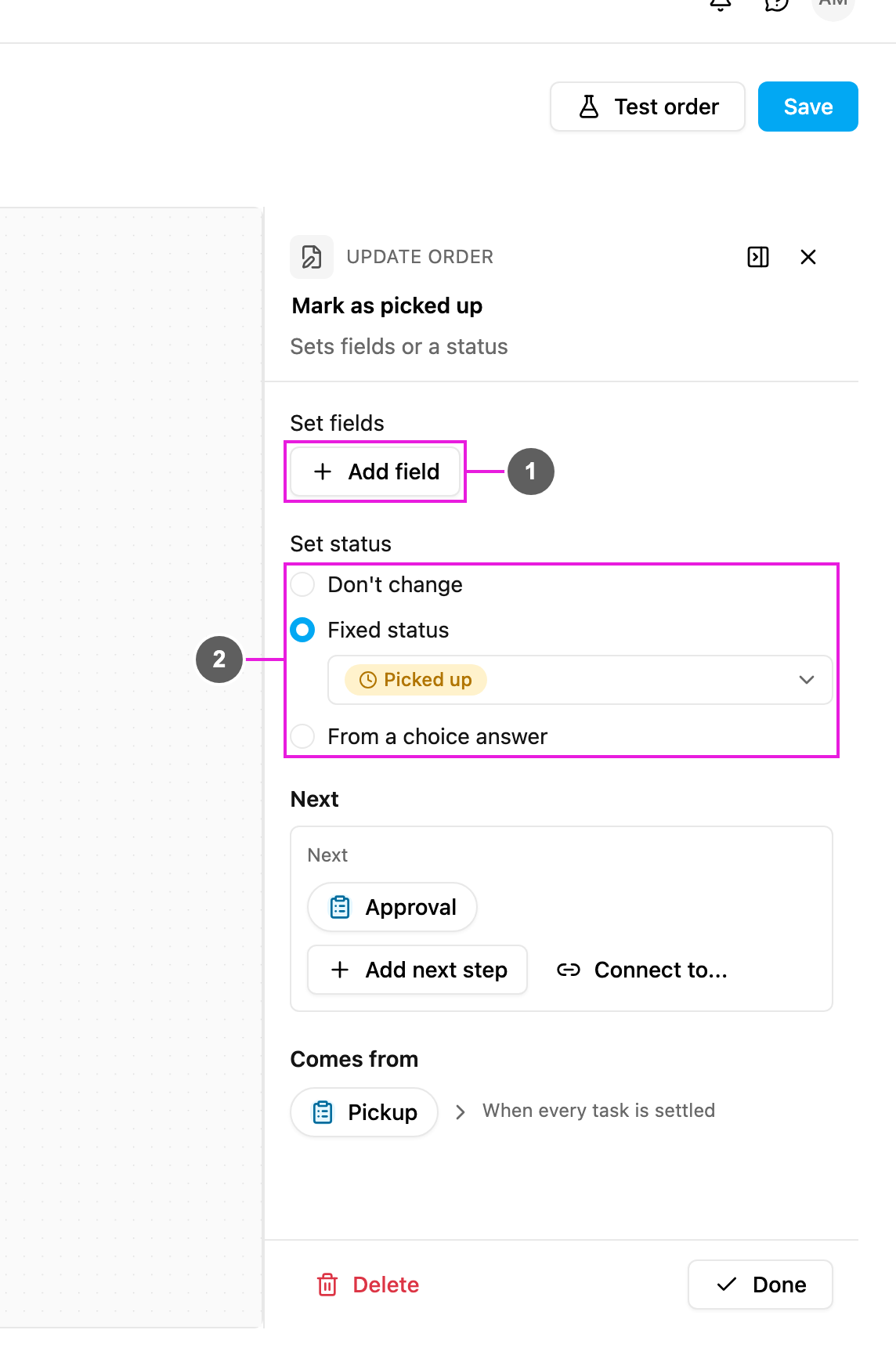Screen dimensions: 896x1366
Task: Open notifications bell icon
Action: tap(721, 5)
